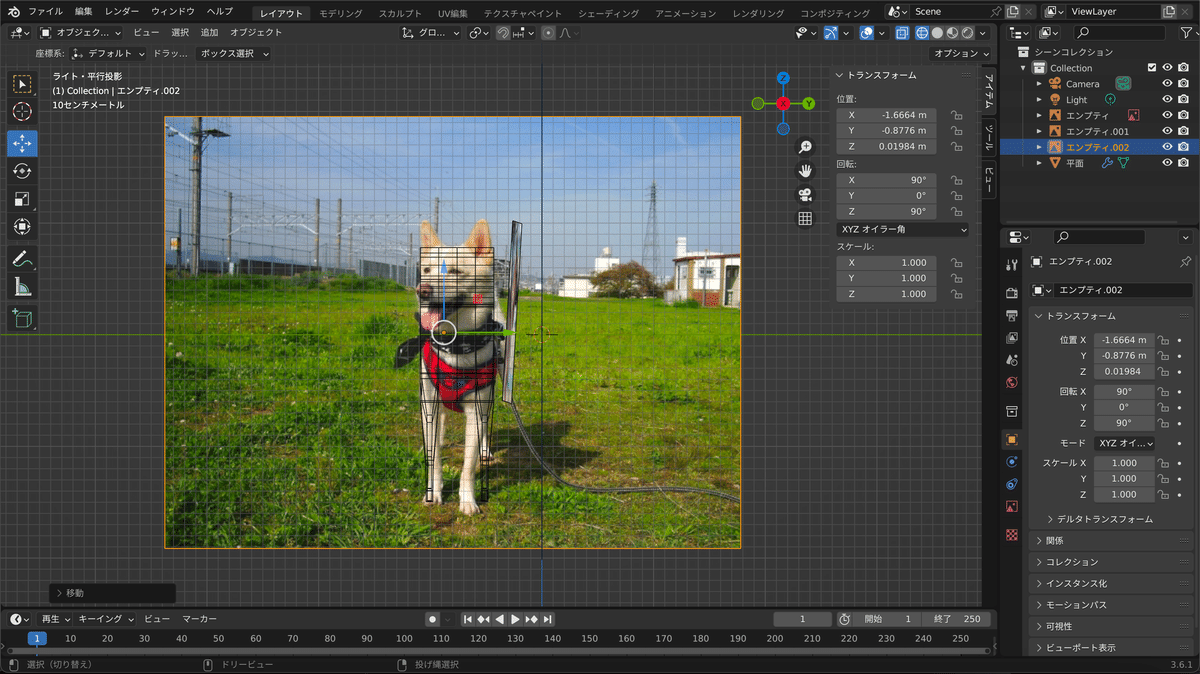The image size is (1200, 674).
Task: Toggle camera view gizmo icon
Action: coord(805,195)
